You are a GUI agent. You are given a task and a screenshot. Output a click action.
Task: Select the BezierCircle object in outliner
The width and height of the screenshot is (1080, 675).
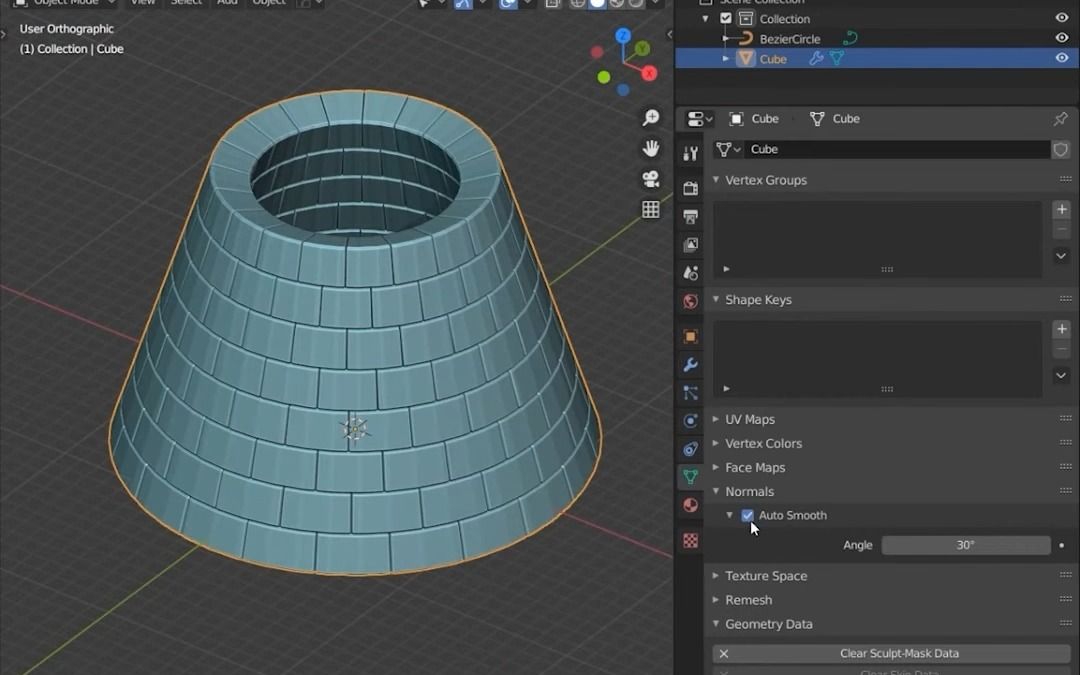pos(790,39)
